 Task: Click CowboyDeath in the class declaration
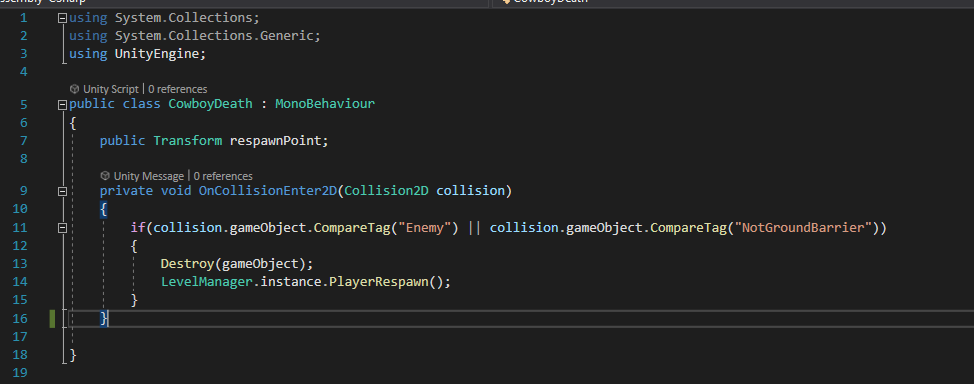click(x=211, y=103)
